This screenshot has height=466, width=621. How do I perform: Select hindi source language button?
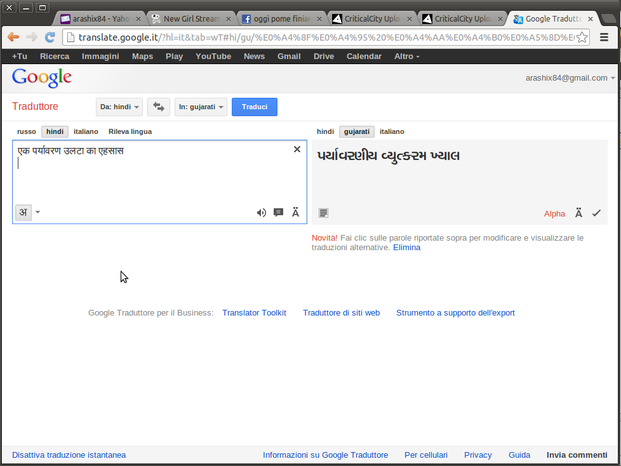coord(55,131)
